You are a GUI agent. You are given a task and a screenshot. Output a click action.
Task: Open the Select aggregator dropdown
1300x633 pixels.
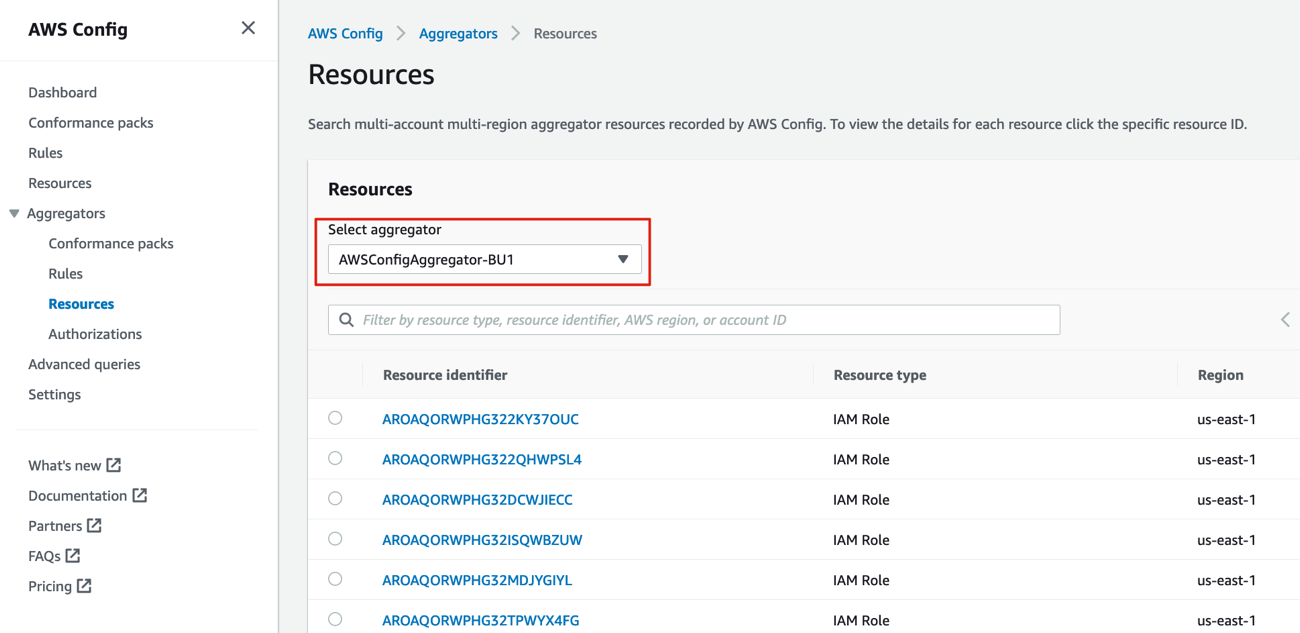click(483, 258)
